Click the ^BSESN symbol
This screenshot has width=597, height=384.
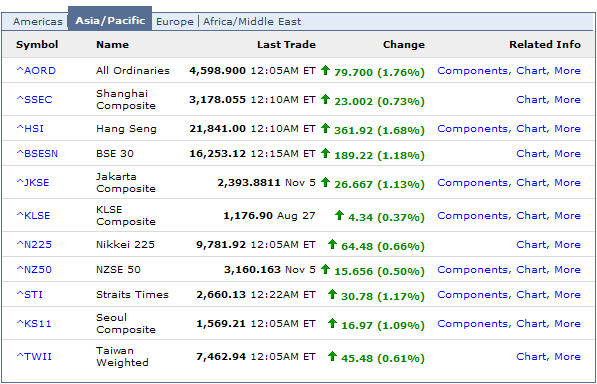coord(37,154)
